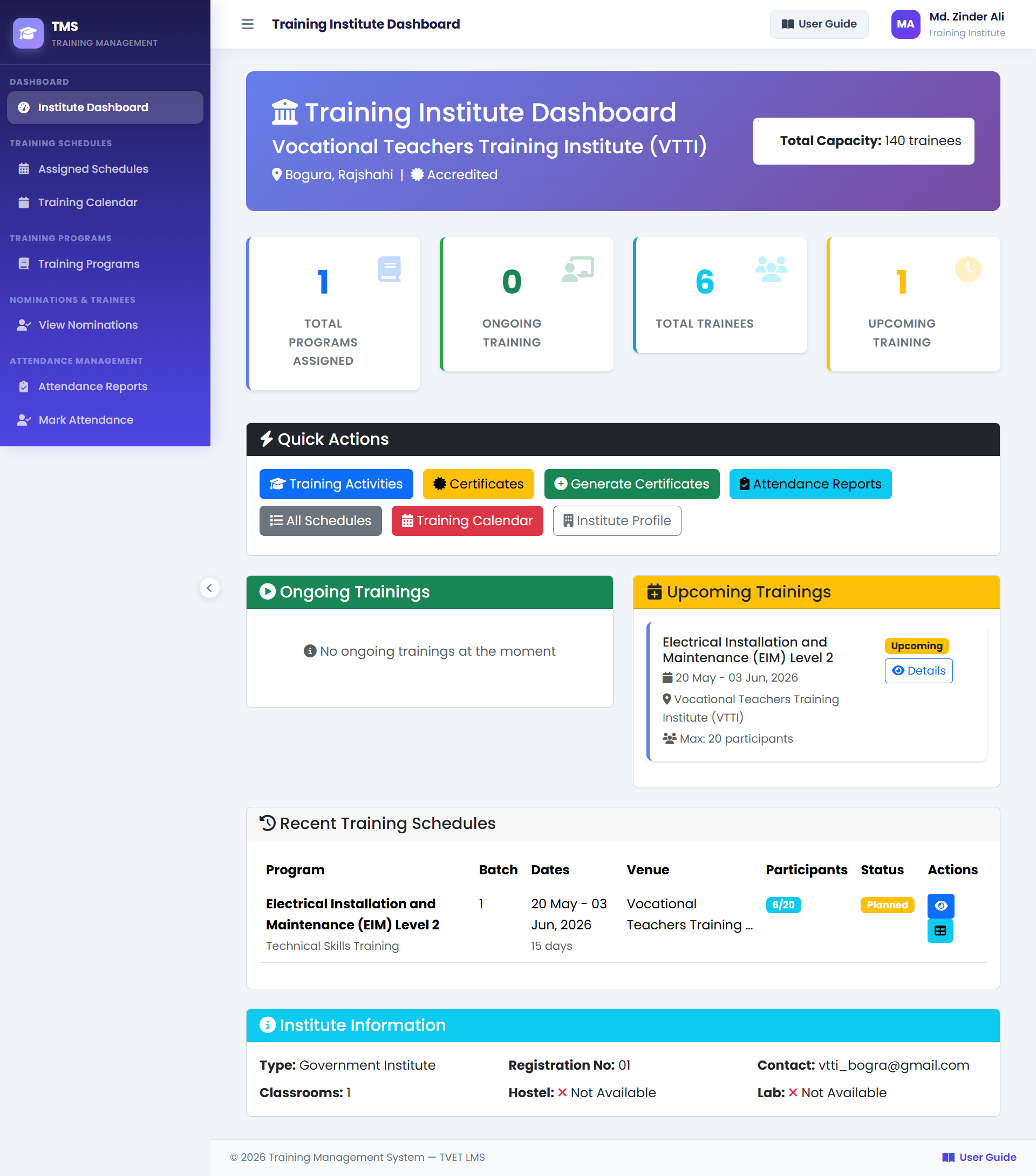Click the Dates column header
This screenshot has width=1036, height=1176.
tap(550, 869)
